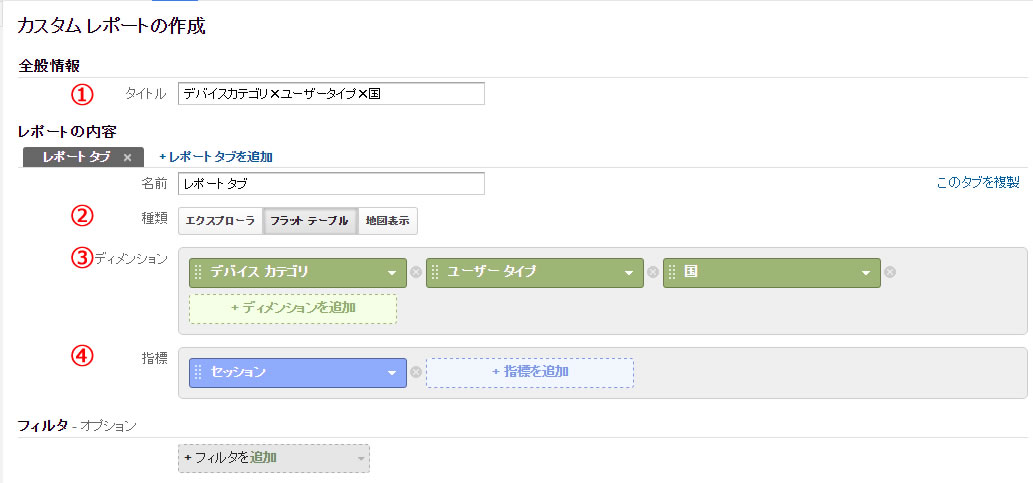
Task: Remove the セッション metric with its x icon
Action: 416,372
